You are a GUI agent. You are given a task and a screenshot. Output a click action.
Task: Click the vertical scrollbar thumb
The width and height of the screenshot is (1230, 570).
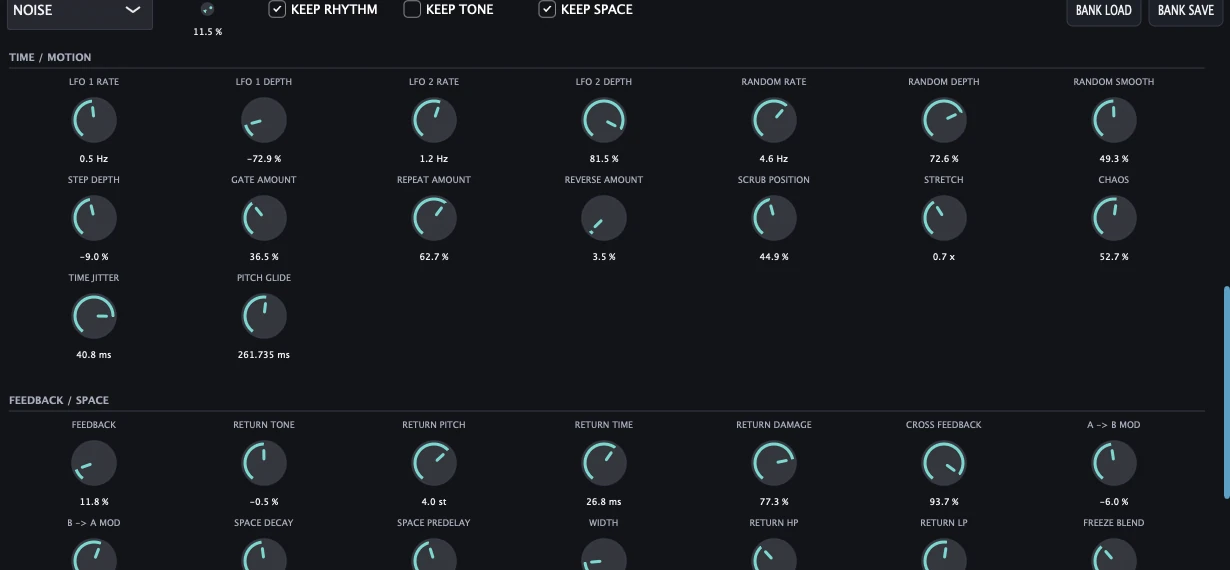(x=1226, y=392)
